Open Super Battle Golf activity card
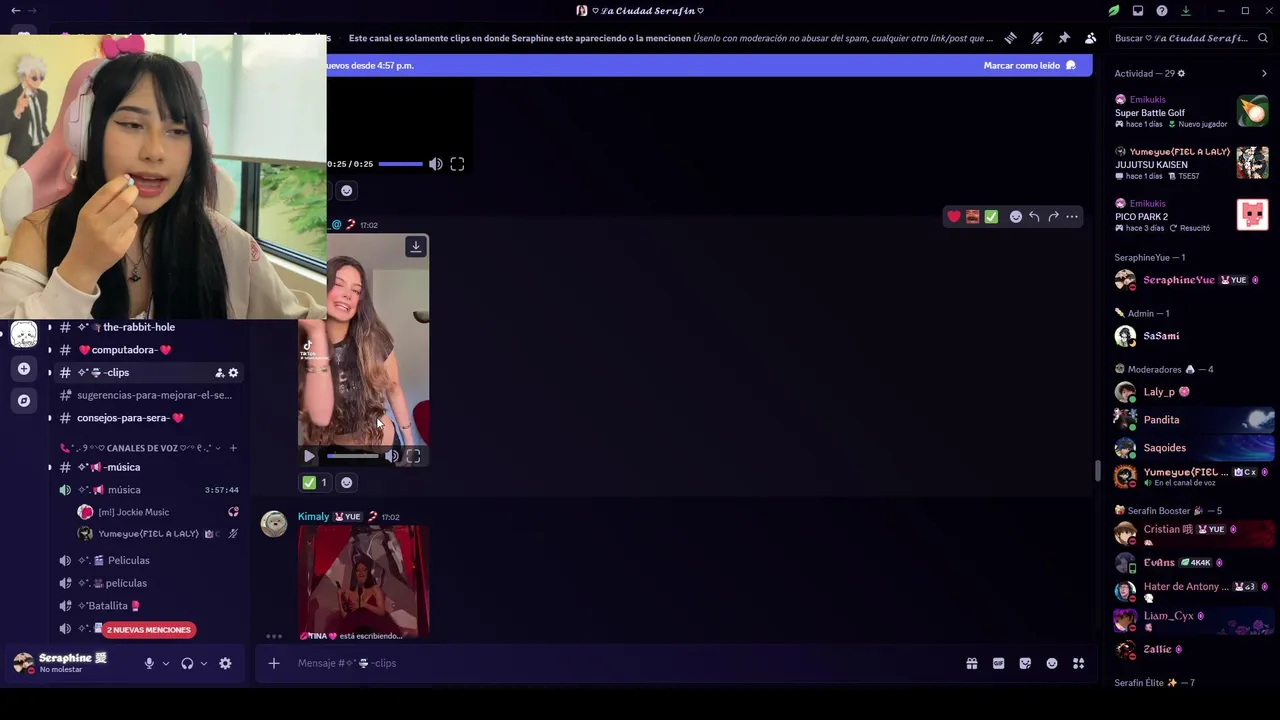This screenshot has height=720, width=1280. tap(1192, 111)
